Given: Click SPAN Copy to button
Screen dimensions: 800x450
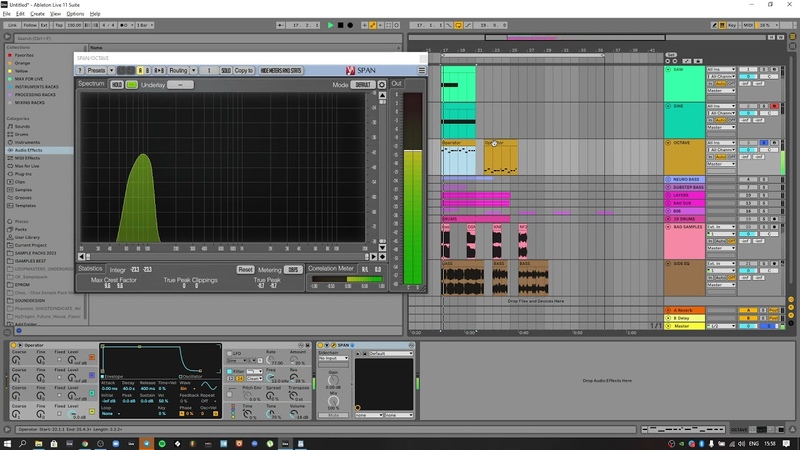Looking at the screenshot, I should pyautogui.click(x=243, y=70).
